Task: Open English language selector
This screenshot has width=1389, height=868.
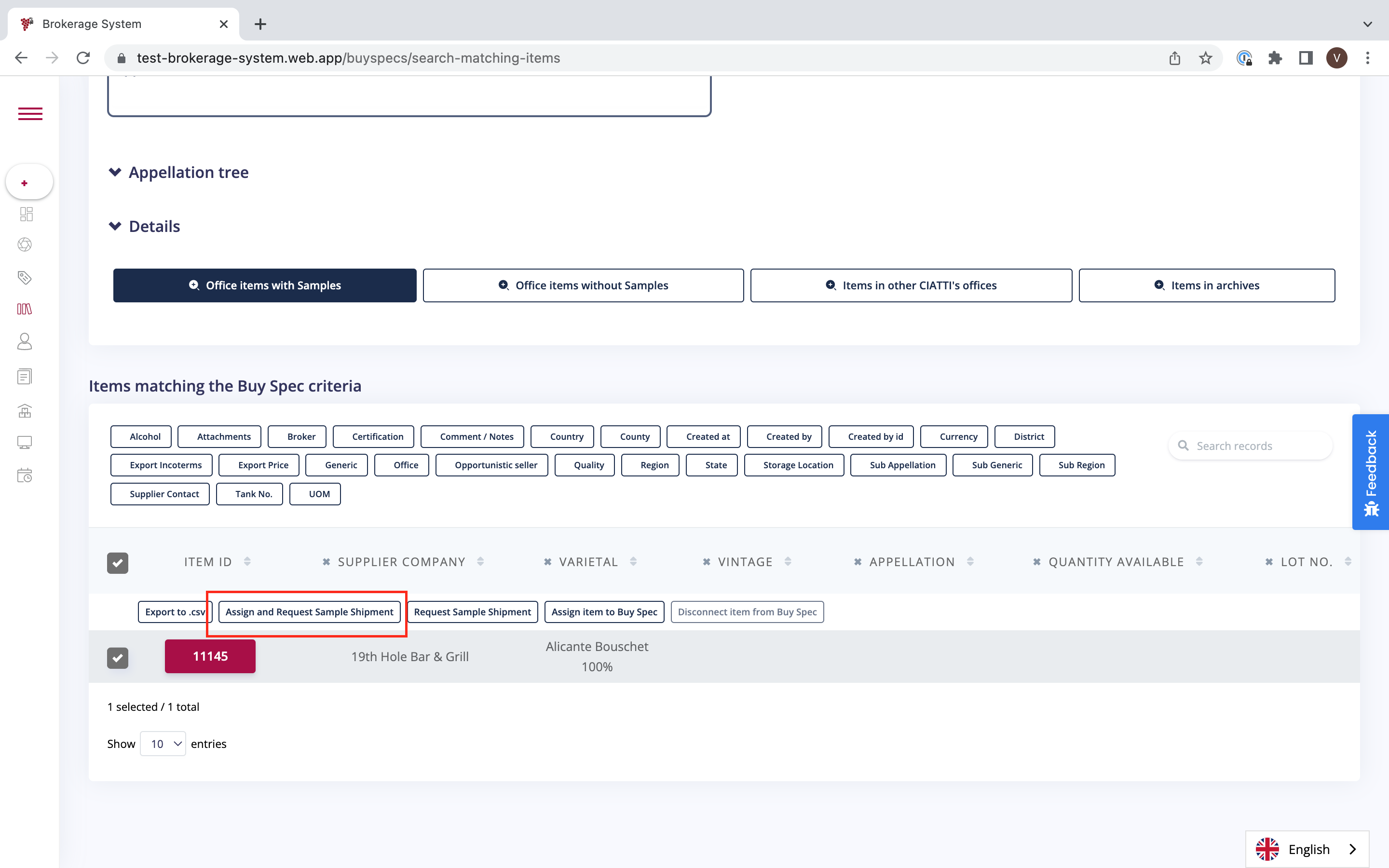Action: (x=1307, y=849)
